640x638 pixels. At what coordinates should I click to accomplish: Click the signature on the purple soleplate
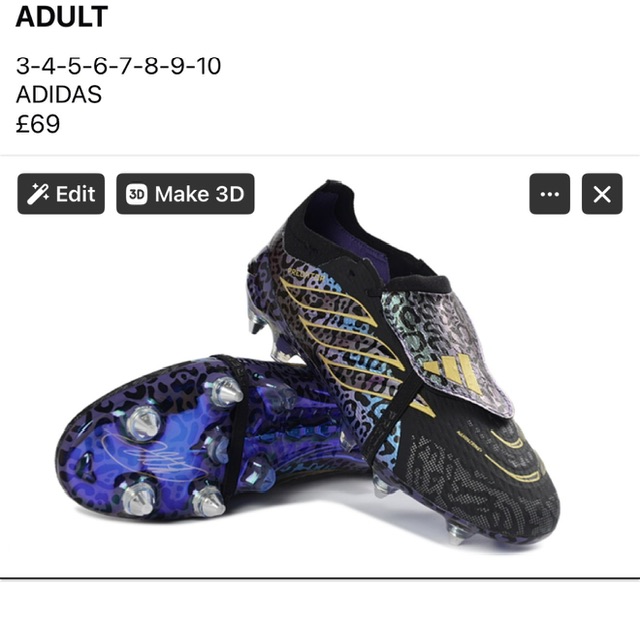click(x=153, y=453)
